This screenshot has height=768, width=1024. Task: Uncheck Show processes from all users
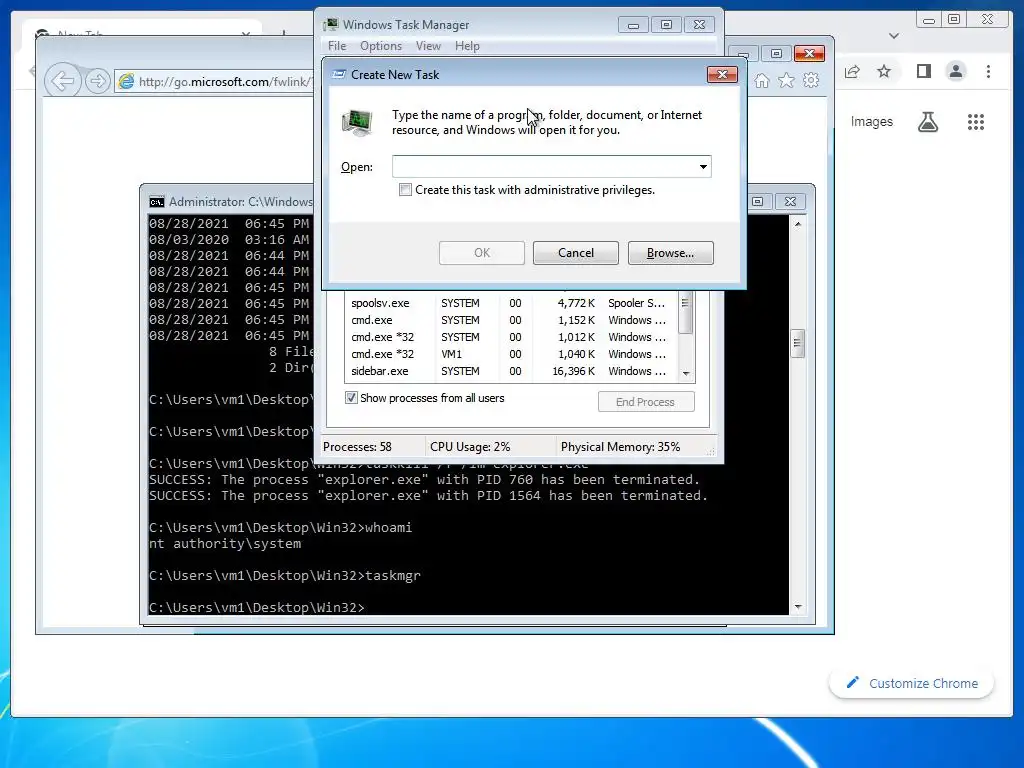click(351, 398)
